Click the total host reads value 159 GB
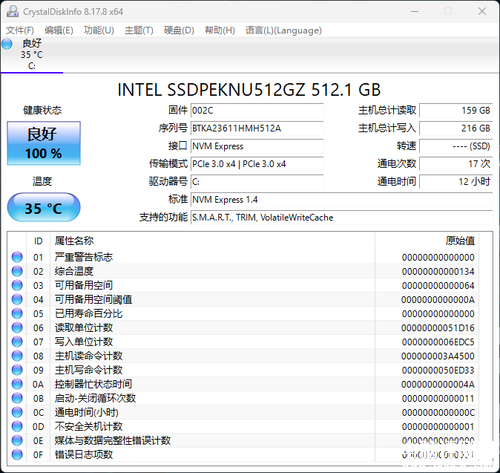Screen dimensions: 500x473 (456, 111)
